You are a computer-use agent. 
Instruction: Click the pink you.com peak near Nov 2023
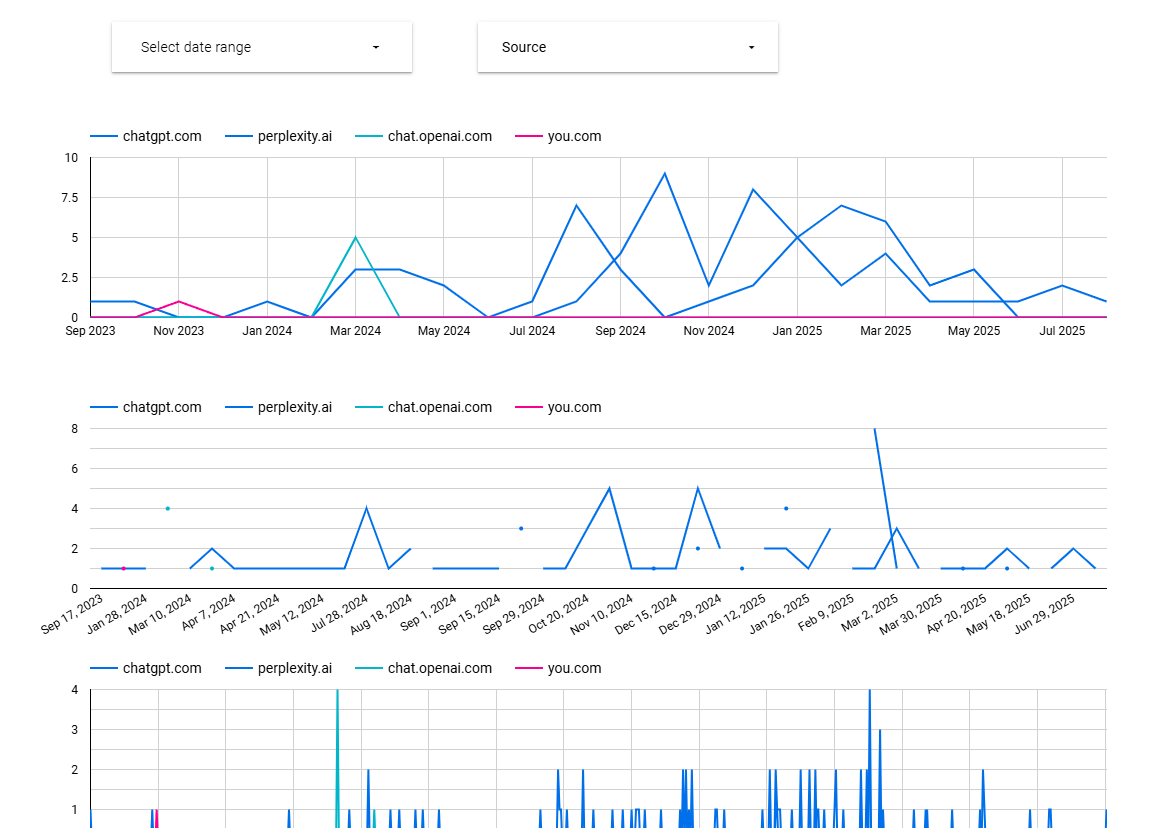pos(178,301)
